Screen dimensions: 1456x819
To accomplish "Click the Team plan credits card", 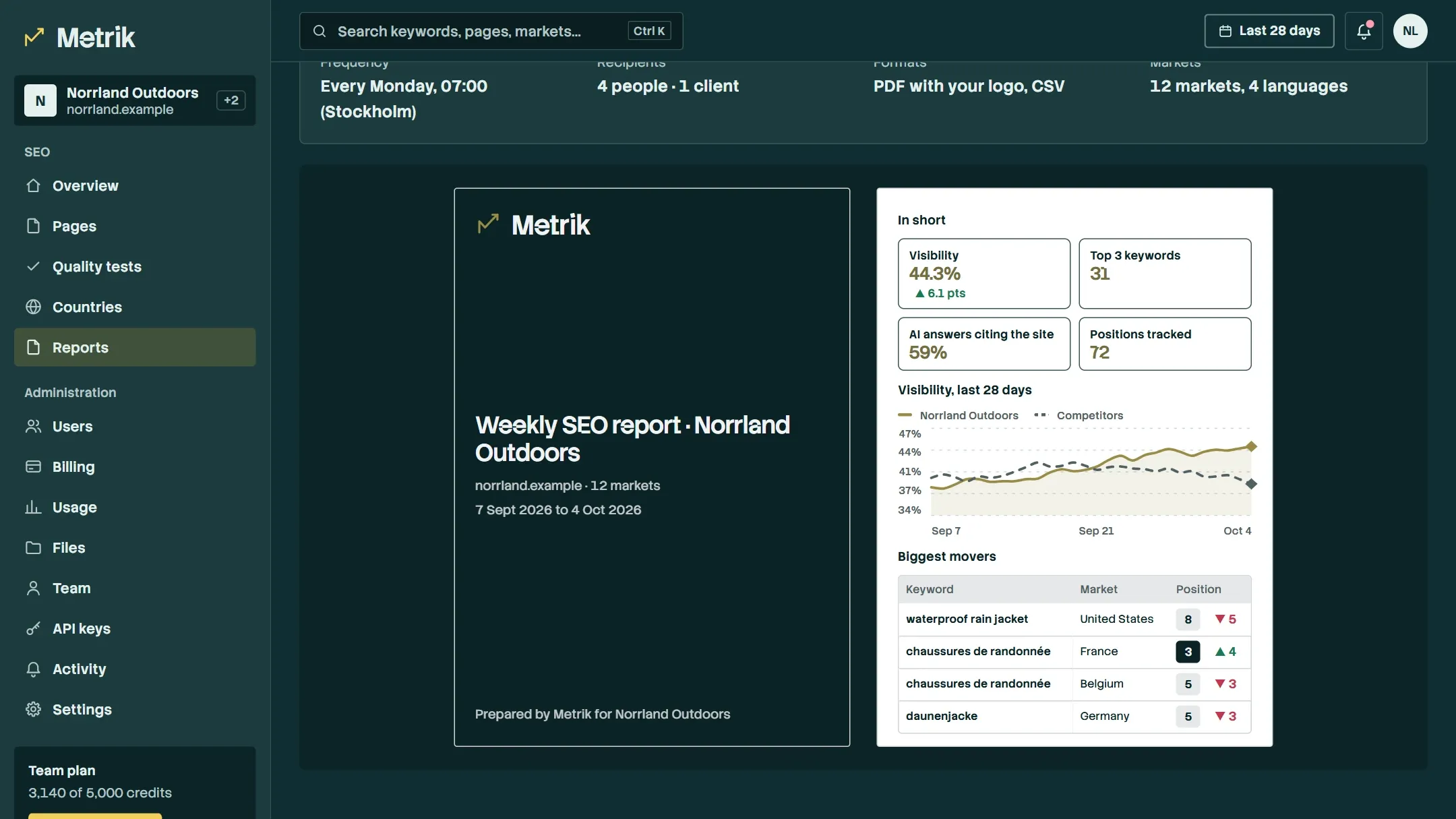I will [x=135, y=783].
